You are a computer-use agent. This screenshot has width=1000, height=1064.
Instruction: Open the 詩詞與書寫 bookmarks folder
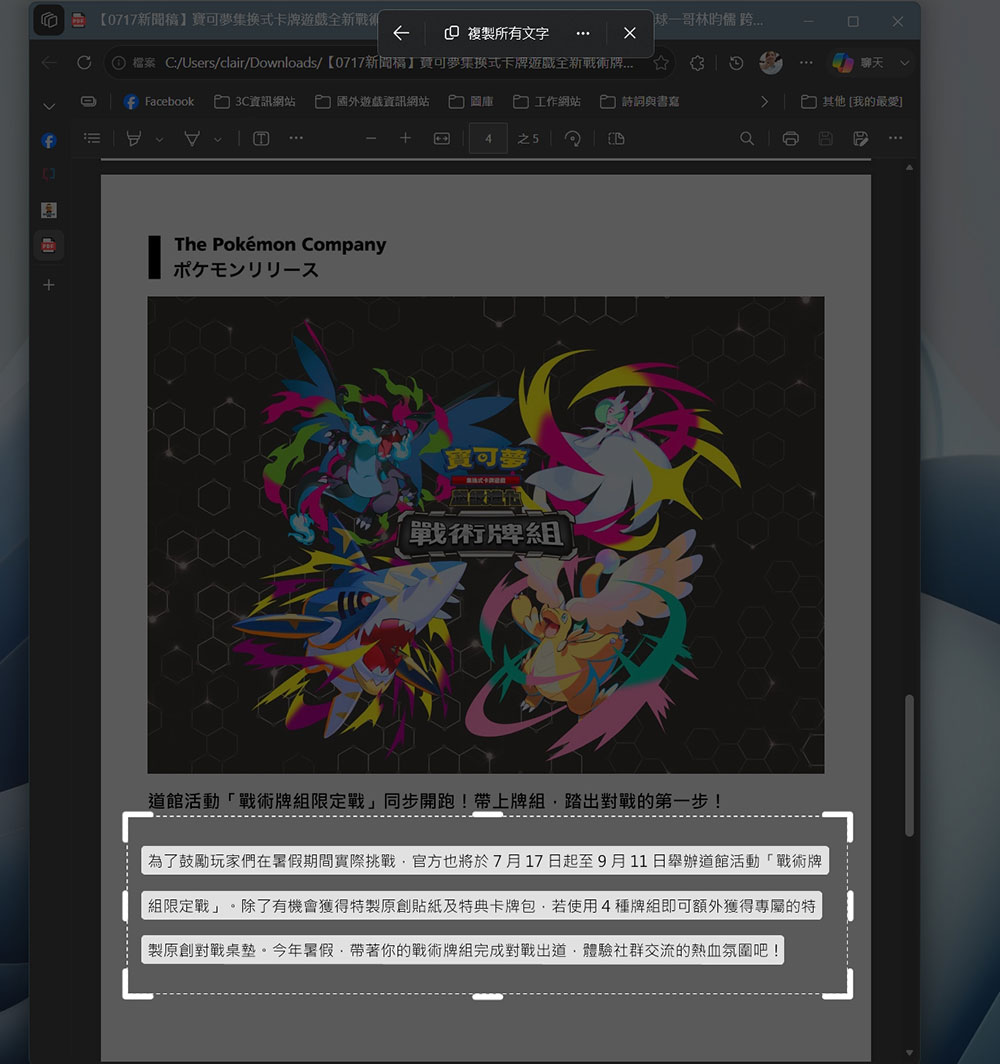640,102
